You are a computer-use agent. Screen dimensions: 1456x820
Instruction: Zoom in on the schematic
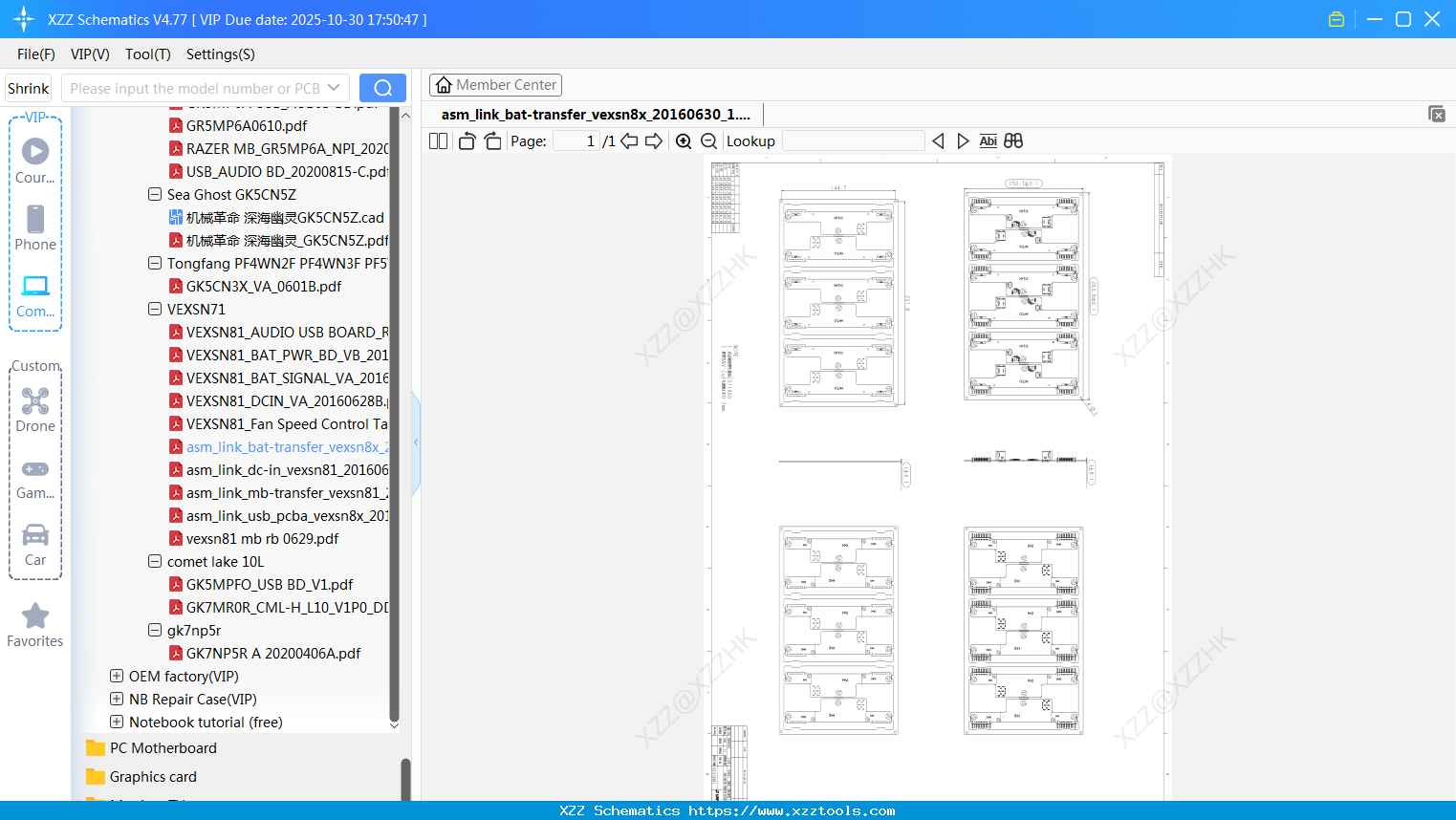684,141
